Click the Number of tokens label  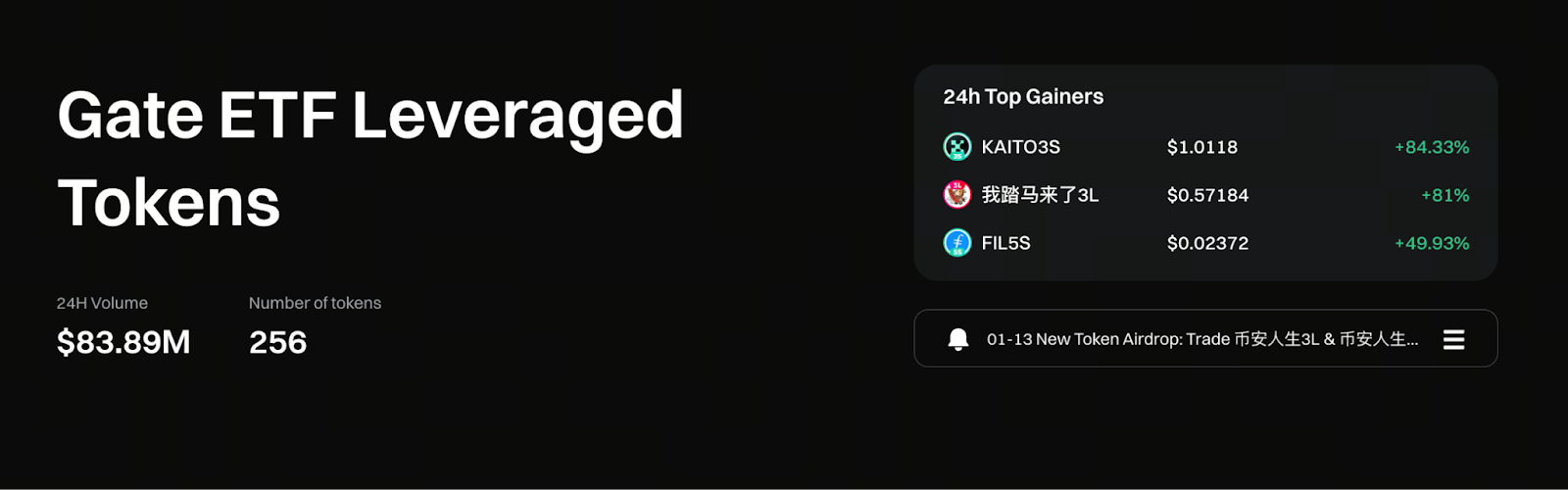[315, 303]
